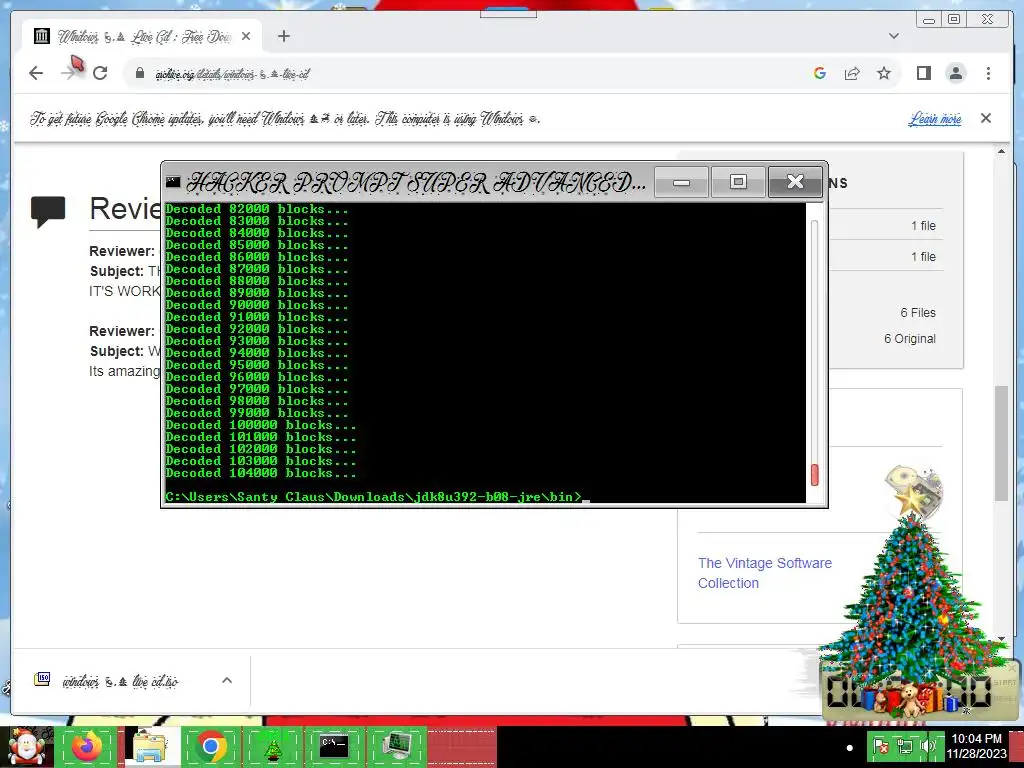Screen dimensions: 1024x768
Task: Close the Windows Live CD tab
Action: (x=246, y=36)
